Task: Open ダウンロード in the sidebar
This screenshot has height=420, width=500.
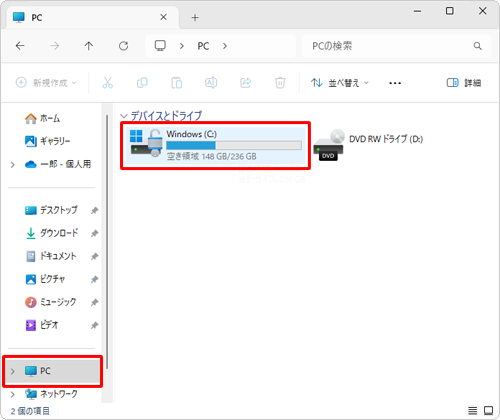Action: (52, 233)
